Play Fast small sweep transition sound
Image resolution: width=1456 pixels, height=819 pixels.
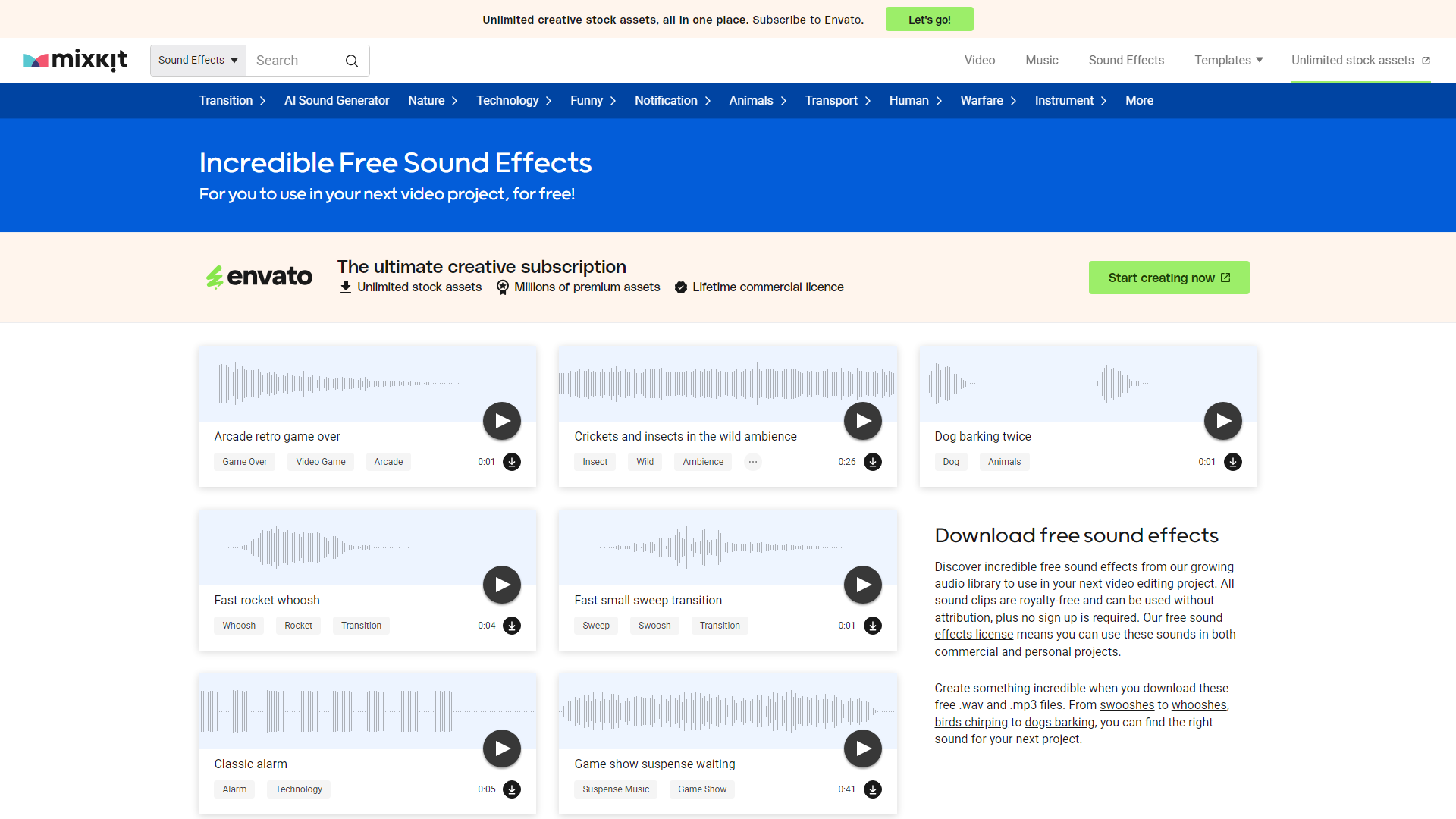click(x=863, y=585)
